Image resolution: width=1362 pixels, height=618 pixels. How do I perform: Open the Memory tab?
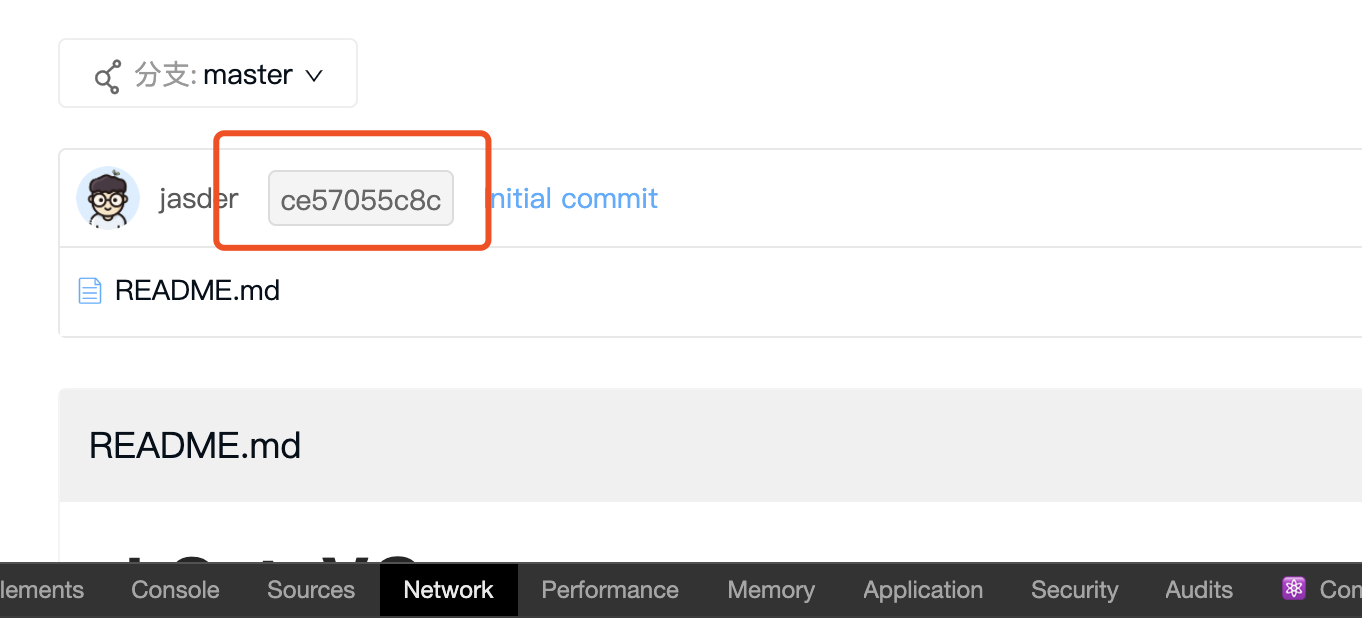(x=771, y=590)
